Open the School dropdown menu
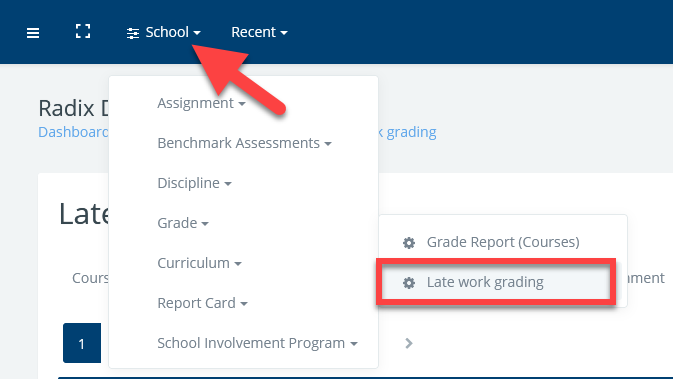Viewport: 673px width, 379px height. [164, 32]
